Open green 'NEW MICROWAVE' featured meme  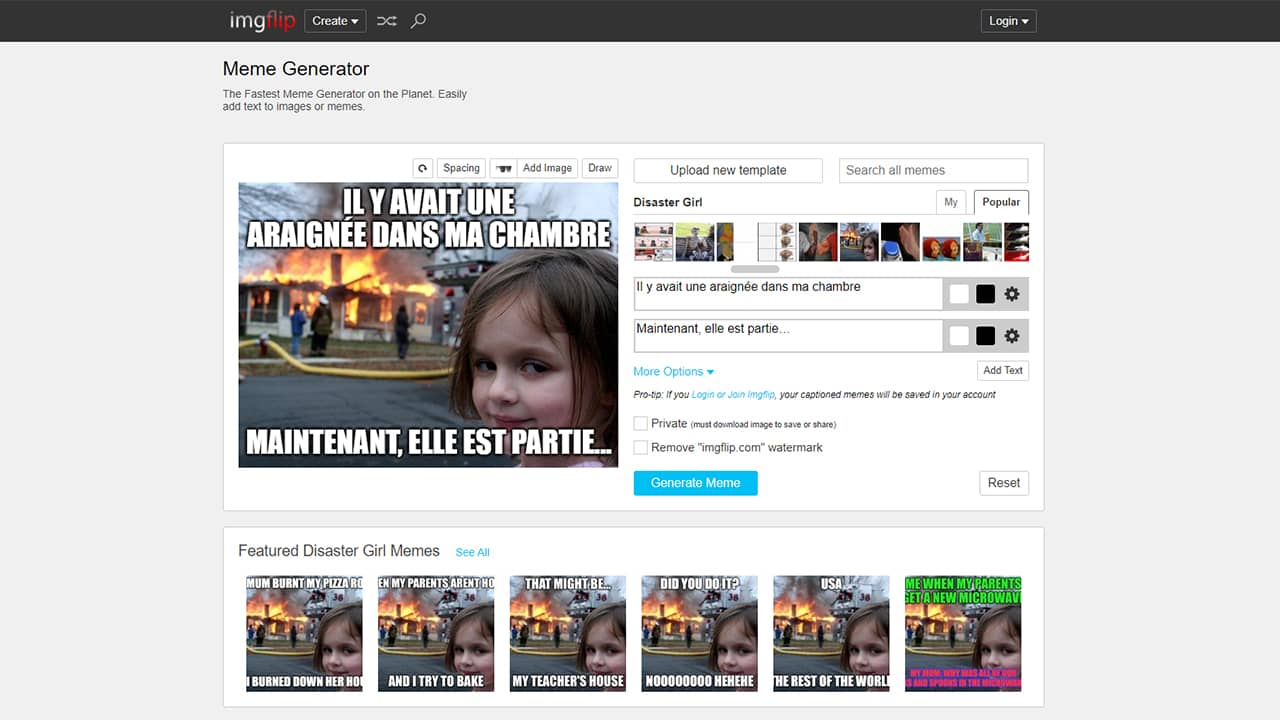963,633
